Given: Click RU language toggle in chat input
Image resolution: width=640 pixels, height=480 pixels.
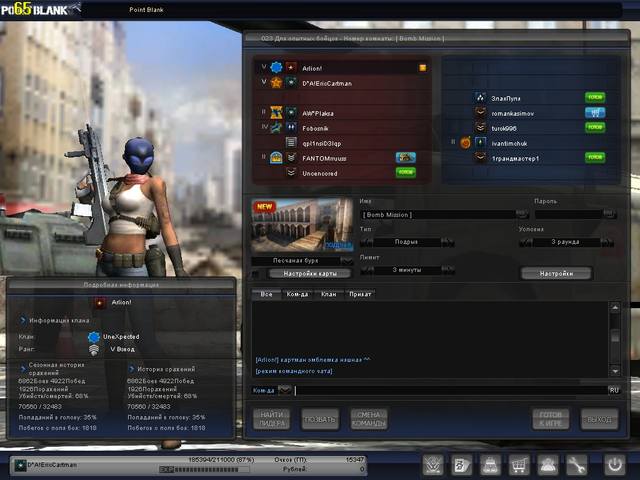Looking at the screenshot, I should (x=614, y=390).
